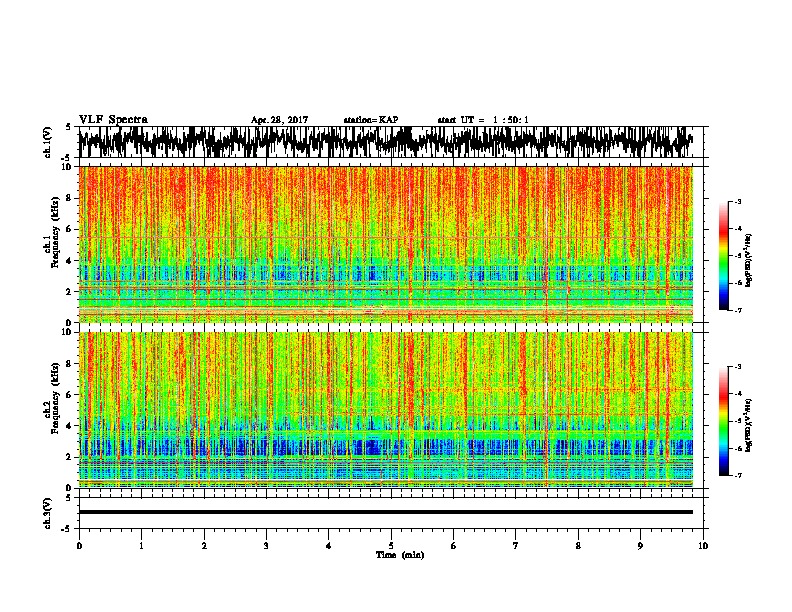Screen dimensions: 792x612
Task: Click the ch.2 colorbar "-3" scale value
Action: [738, 367]
